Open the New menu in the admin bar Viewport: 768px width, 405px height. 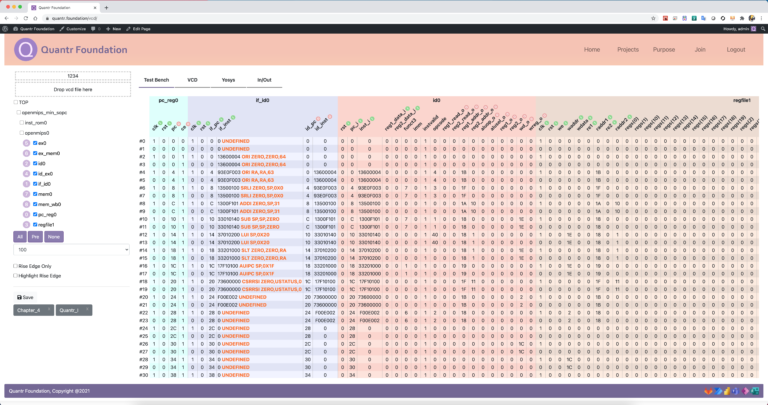[114, 29]
